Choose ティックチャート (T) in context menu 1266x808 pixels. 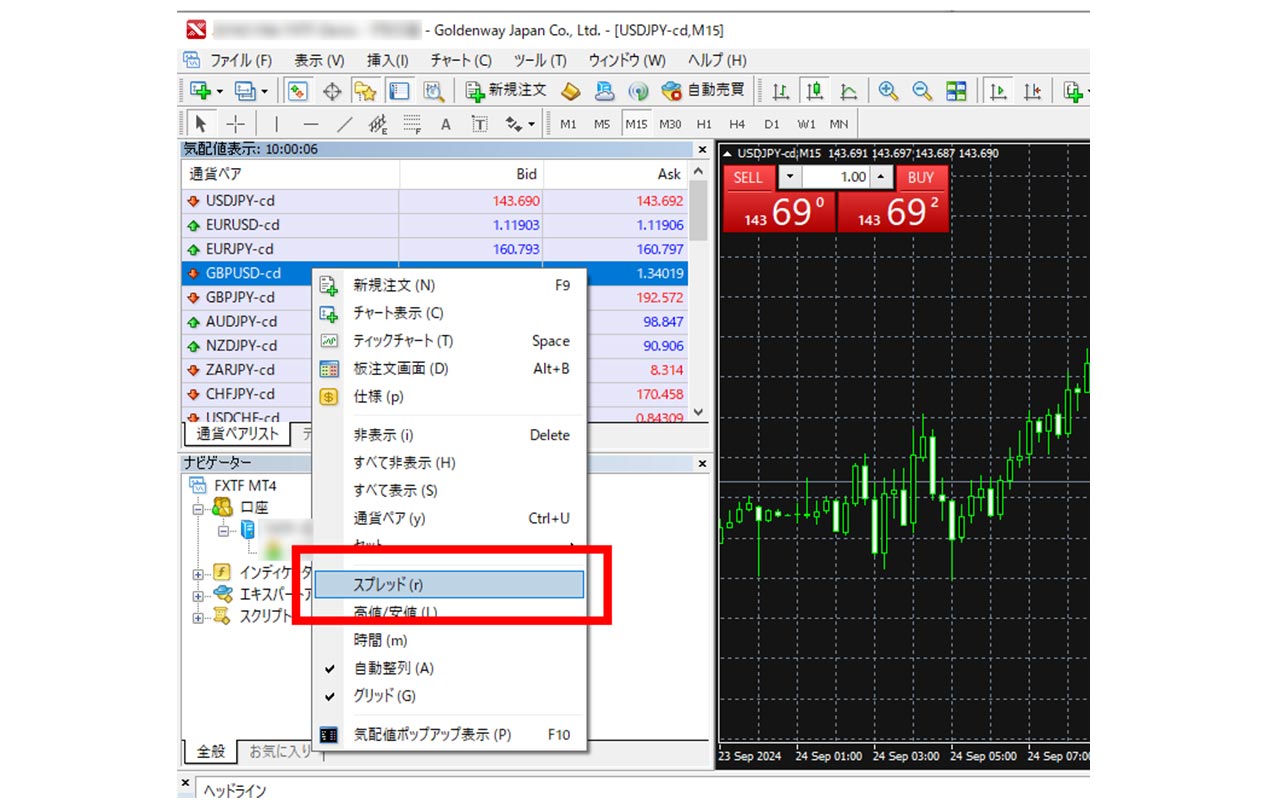pyautogui.click(x=449, y=341)
